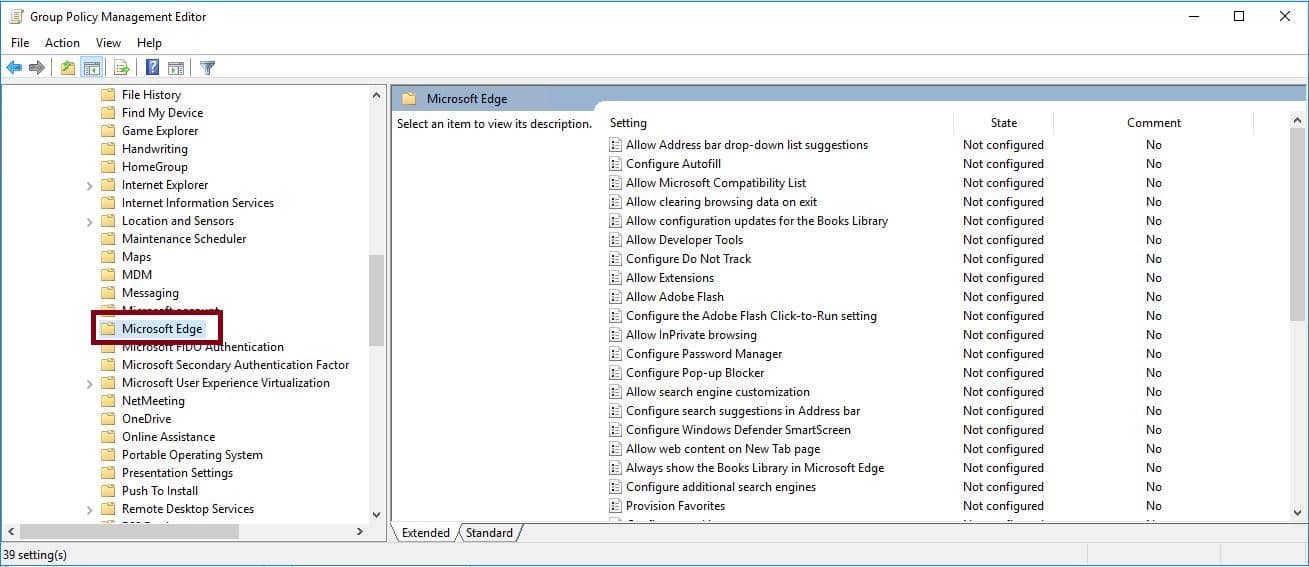Viewport: 1309px width, 567px height.
Task: Sort by the State column header
Action: tap(1004, 123)
